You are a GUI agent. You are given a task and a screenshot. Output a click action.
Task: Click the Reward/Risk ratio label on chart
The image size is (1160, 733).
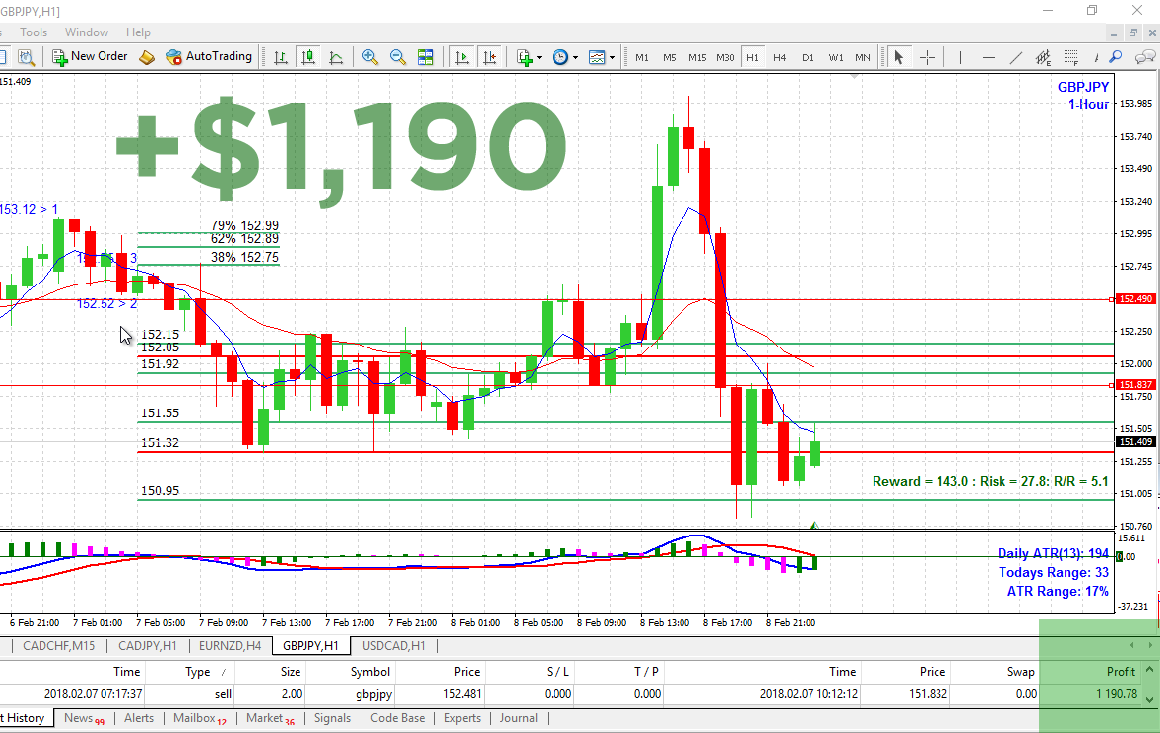(990, 482)
